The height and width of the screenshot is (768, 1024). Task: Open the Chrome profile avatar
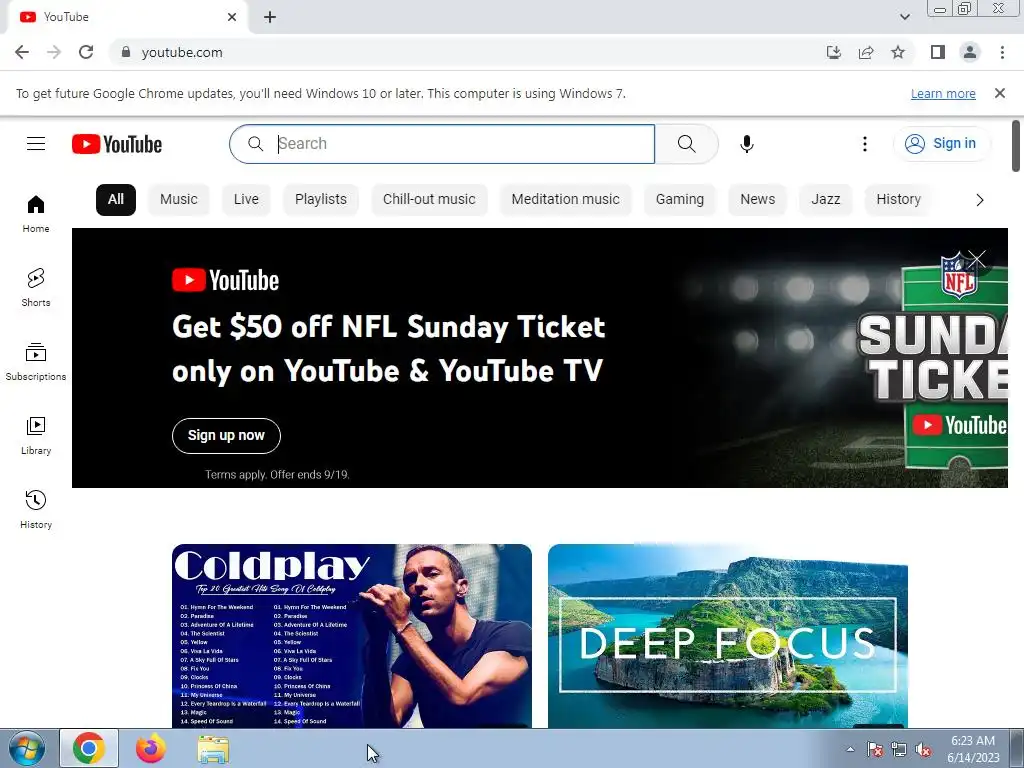click(970, 52)
